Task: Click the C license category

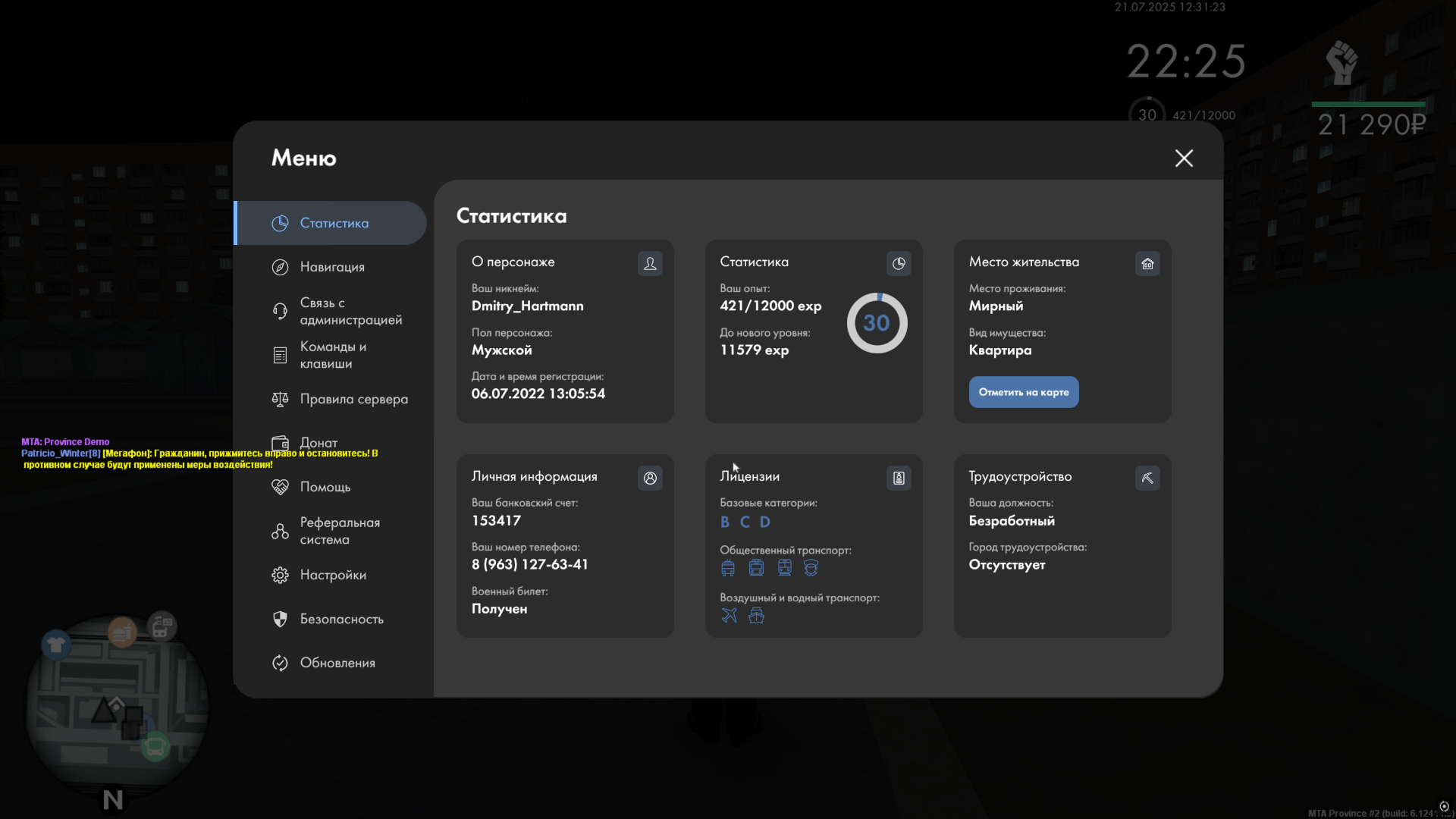Action: coord(745,522)
